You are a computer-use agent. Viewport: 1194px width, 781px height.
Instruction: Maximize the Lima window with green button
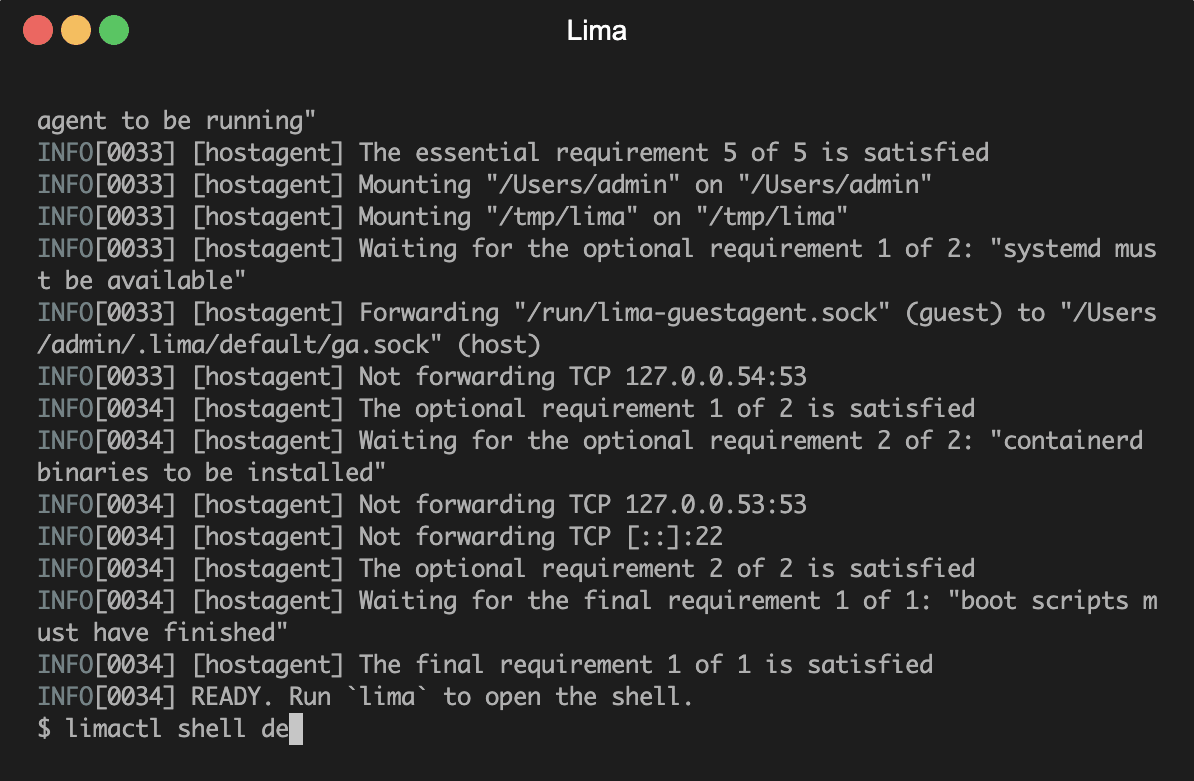click(114, 31)
